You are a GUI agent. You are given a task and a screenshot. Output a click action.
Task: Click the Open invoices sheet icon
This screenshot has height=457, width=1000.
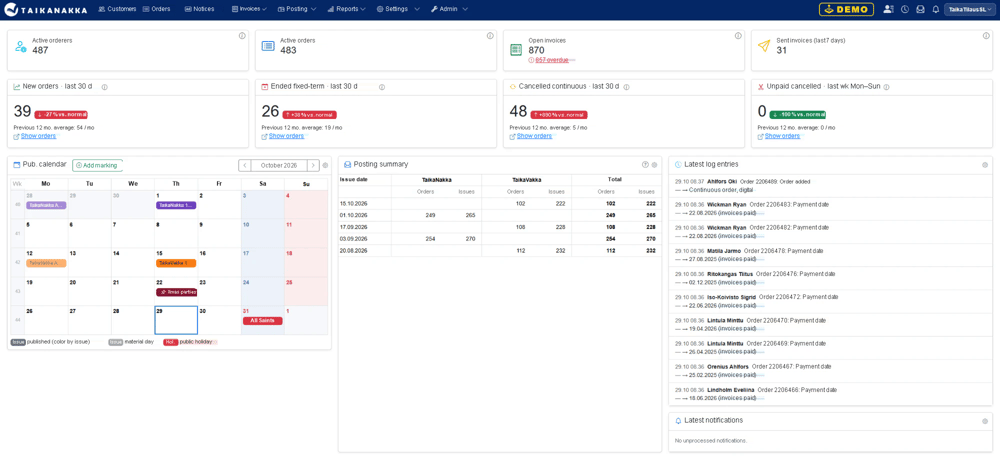(x=516, y=50)
